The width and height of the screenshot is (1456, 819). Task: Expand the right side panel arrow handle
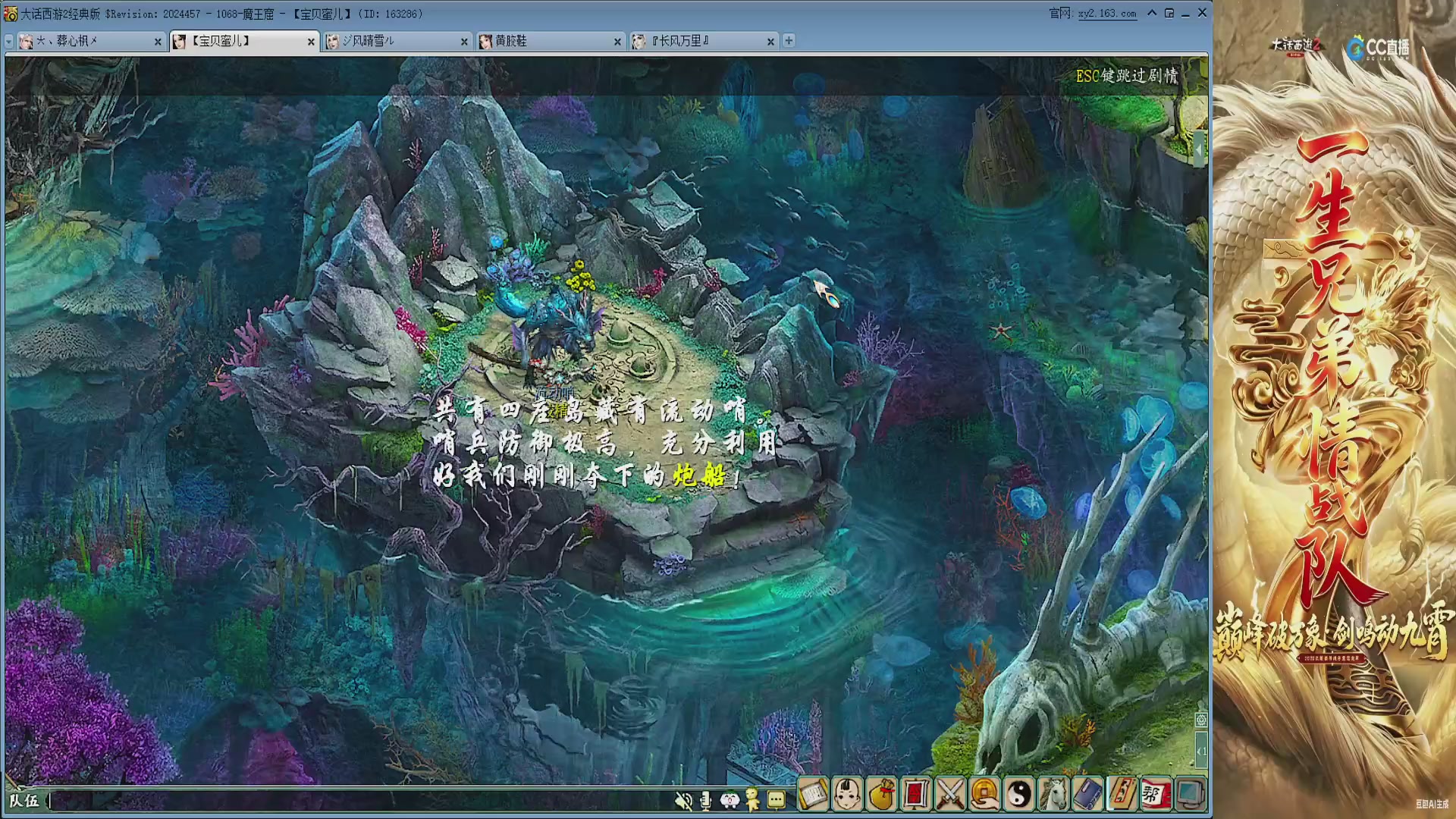[x=1198, y=149]
